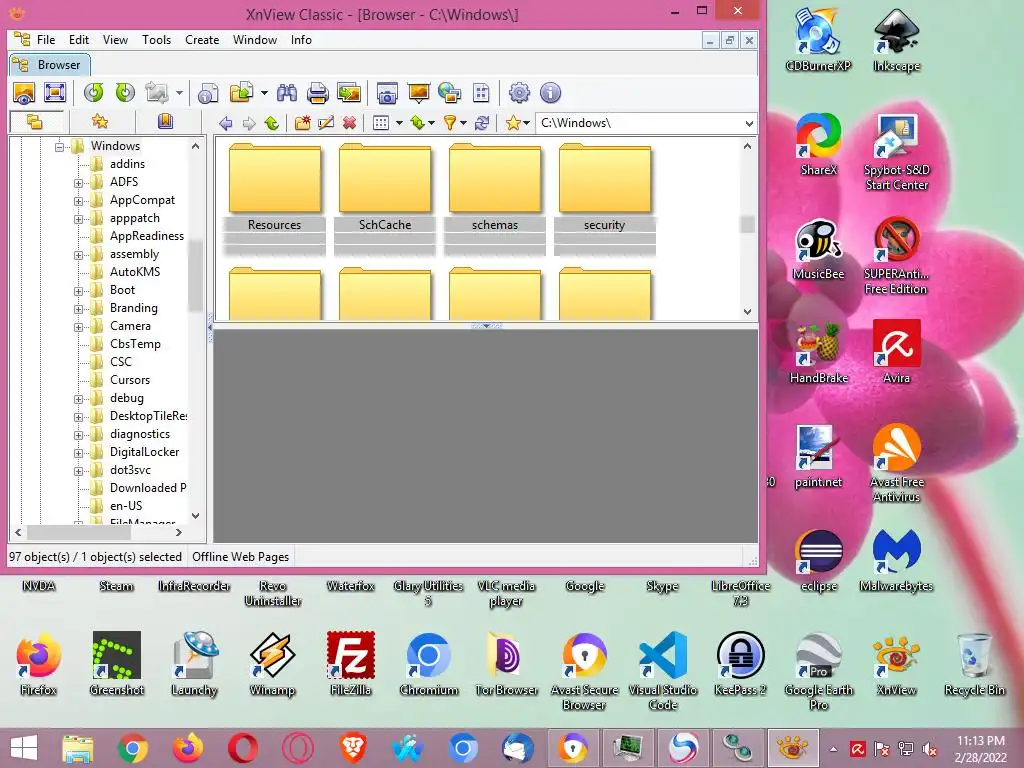The height and width of the screenshot is (768, 1024).
Task: Collapse the Windows tree node
Action: pyautogui.click(x=59, y=146)
